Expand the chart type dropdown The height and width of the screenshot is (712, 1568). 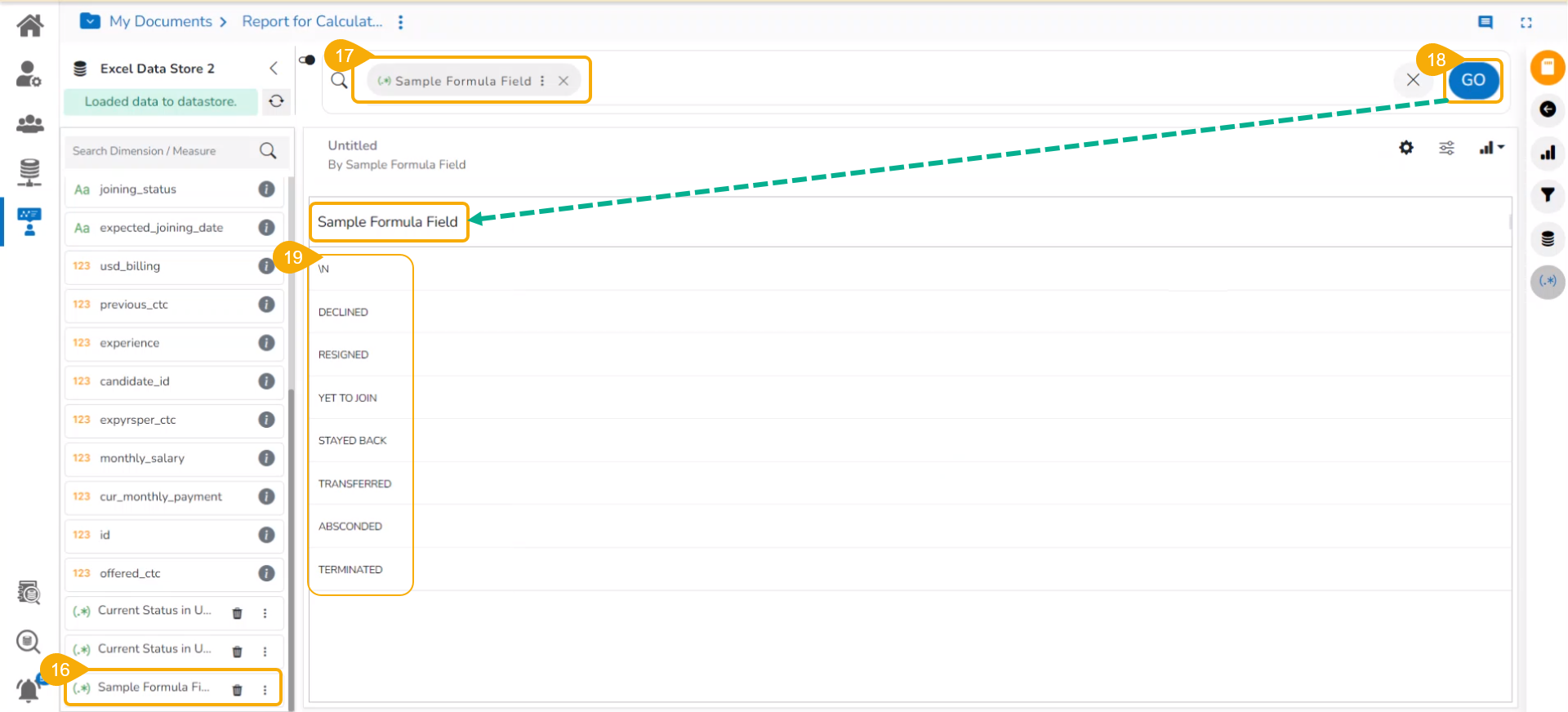pos(1491,148)
